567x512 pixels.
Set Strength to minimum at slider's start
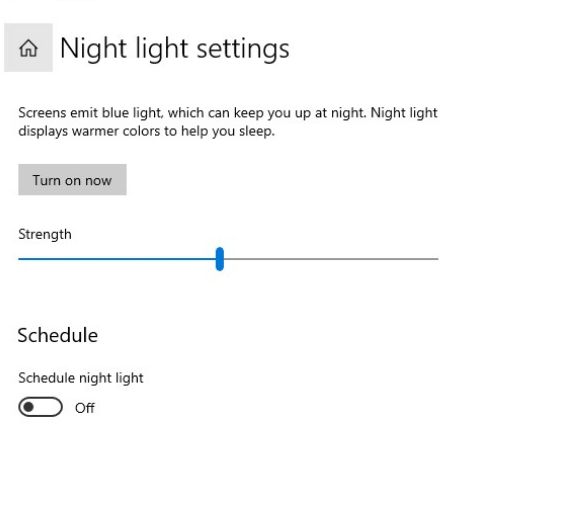pos(20,259)
